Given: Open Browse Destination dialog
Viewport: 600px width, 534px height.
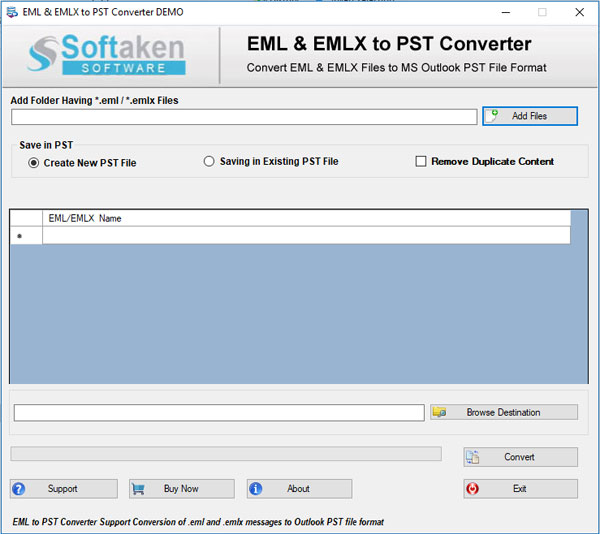Looking at the screenshot, I should tap(504, 412).
